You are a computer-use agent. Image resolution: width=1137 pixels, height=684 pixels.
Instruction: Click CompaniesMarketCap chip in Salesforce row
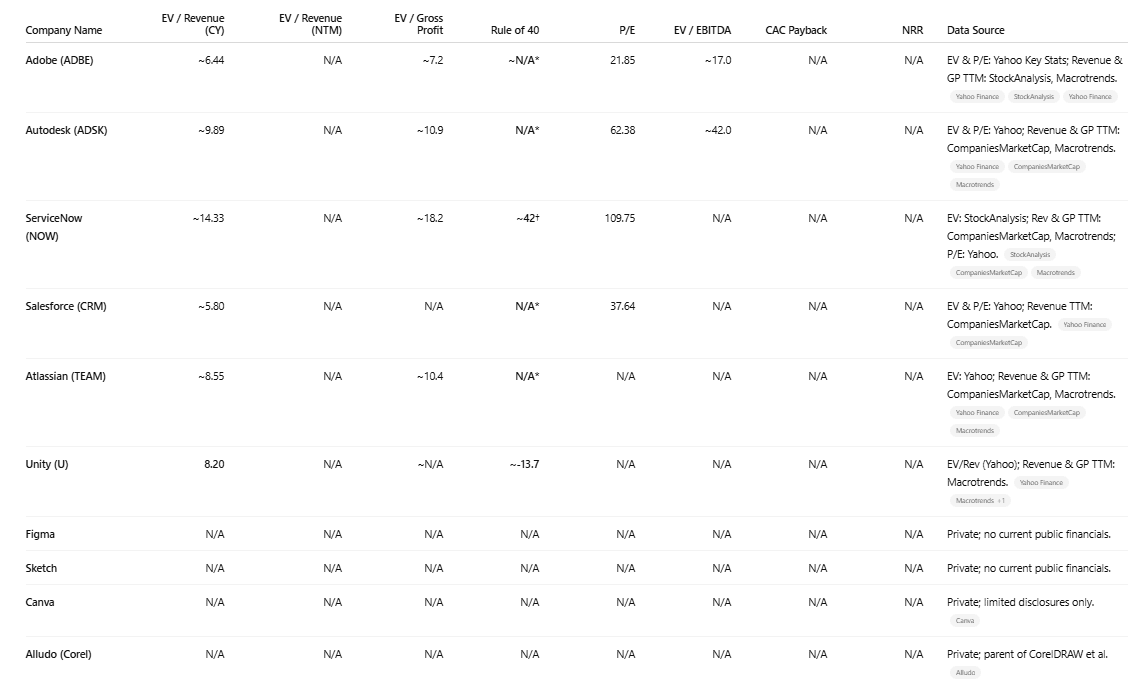click(988, 342)
